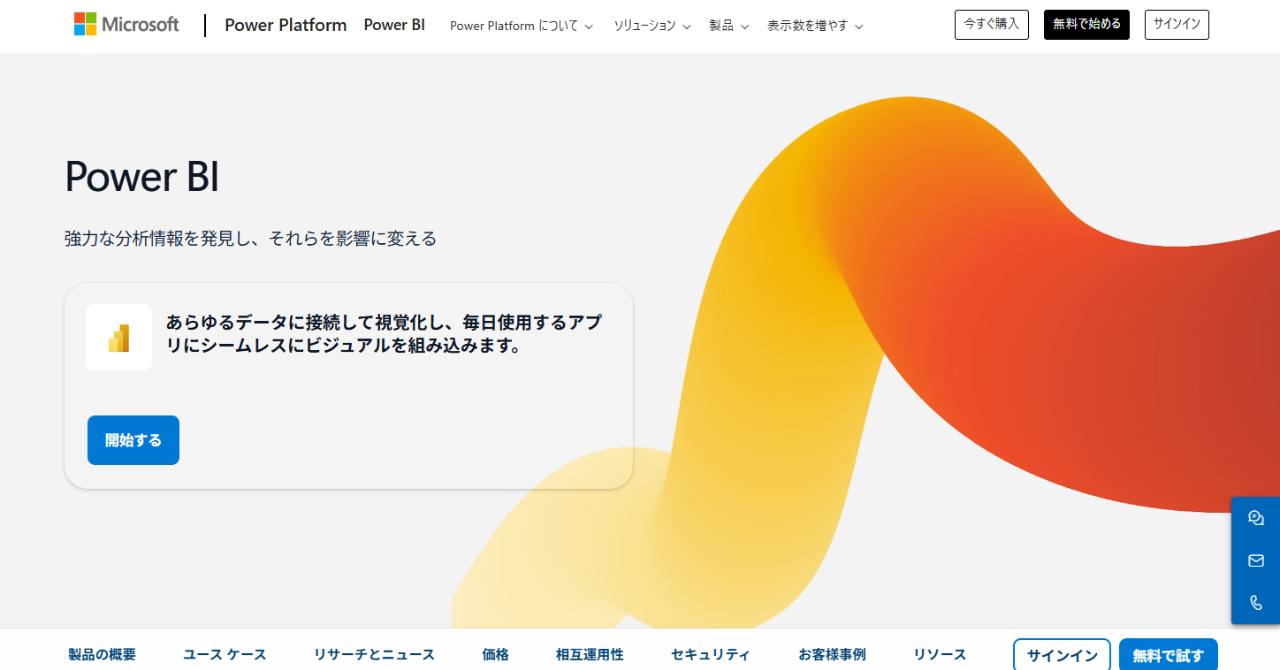Expand the 表示数を増やす menu

(815, 26)
